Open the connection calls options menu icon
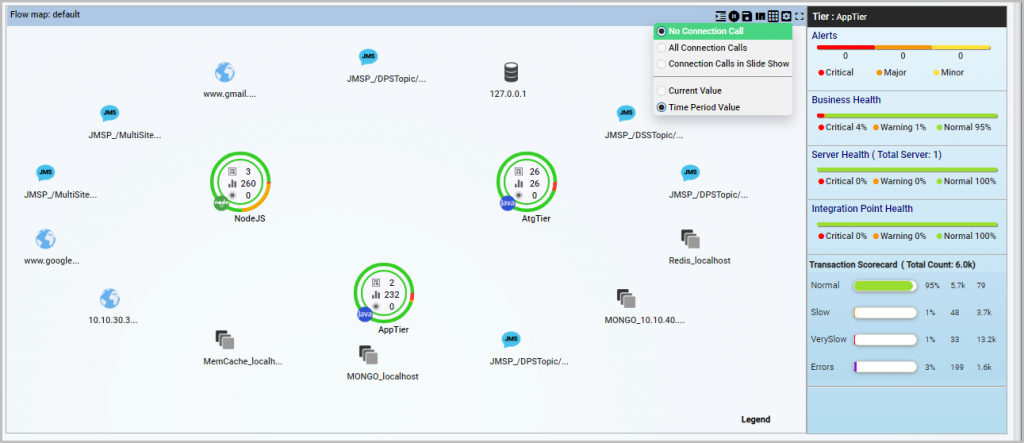The width and height of the screenshot is (1024, 443). pos(721,16)
